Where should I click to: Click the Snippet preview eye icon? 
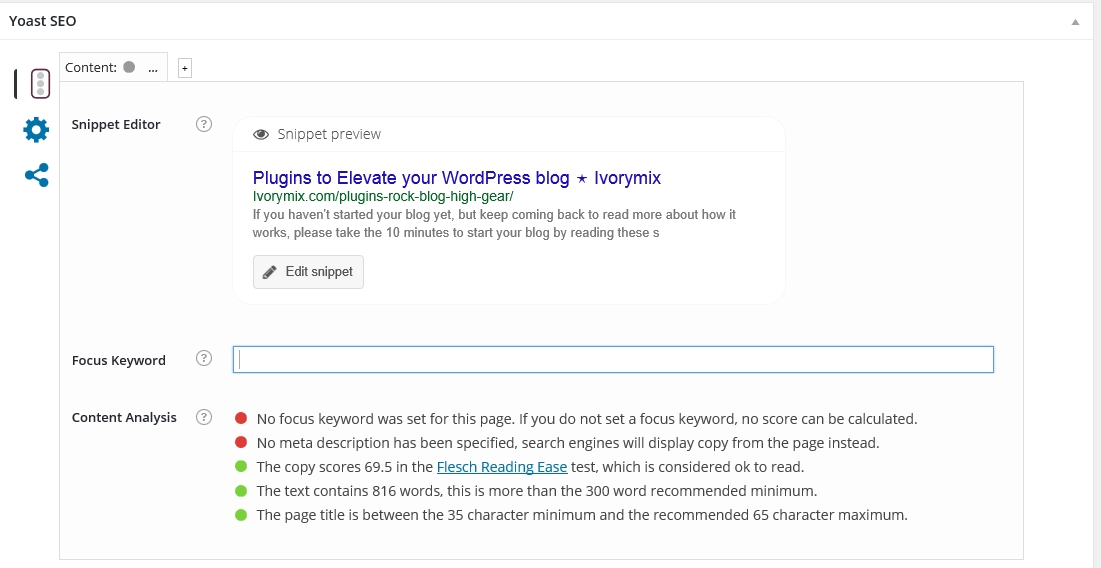pos(261,134)
